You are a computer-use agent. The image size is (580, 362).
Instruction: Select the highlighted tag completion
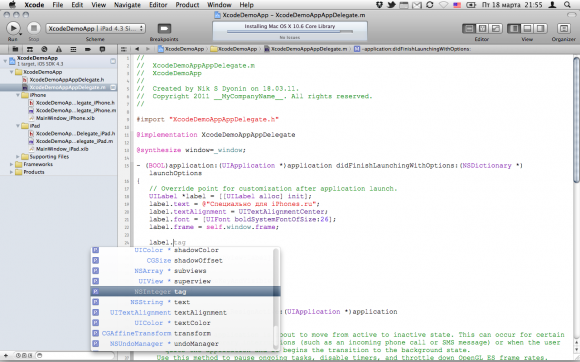click(185, 291)
